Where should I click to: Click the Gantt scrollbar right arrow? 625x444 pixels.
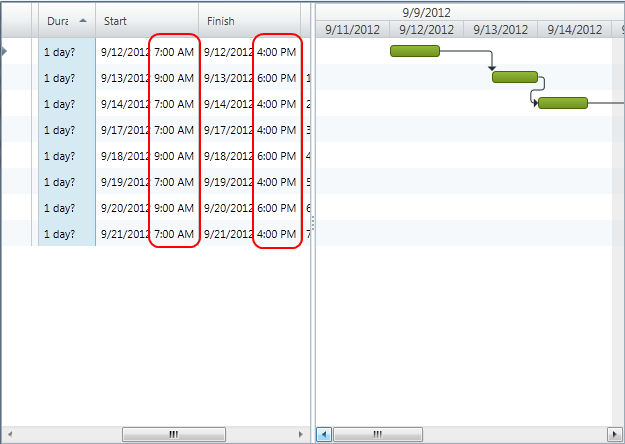pyautogui.click(x=616, y=434)
